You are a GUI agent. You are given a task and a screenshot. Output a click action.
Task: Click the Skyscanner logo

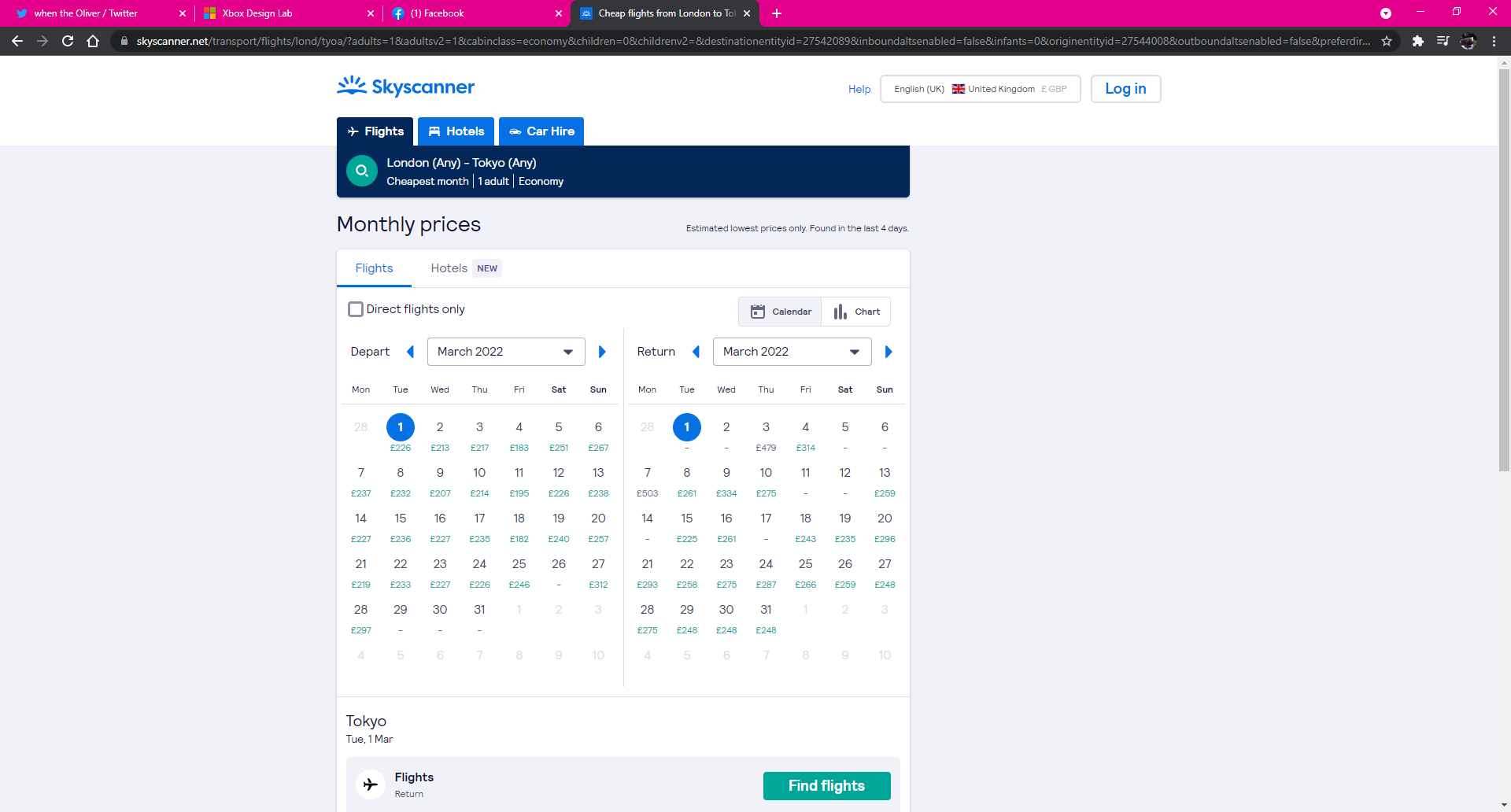click(406, 87)
